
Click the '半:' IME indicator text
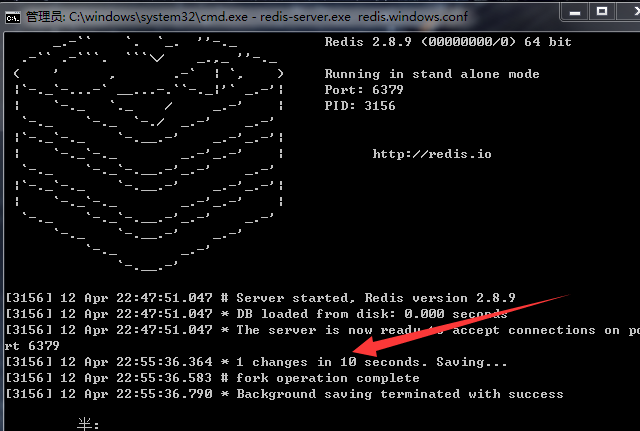pyautogui.click(x=88, y=424)
